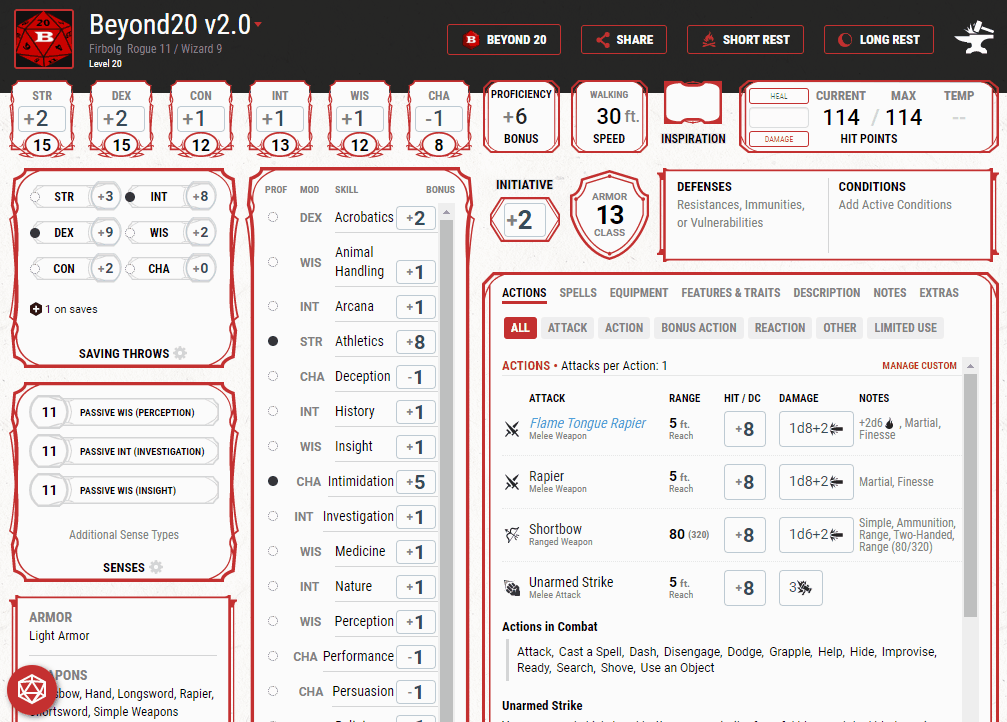This screenshot has height=722, width=1007.
Task: Toggle Intimidation proficiency dot
Action: click(273, 481)
